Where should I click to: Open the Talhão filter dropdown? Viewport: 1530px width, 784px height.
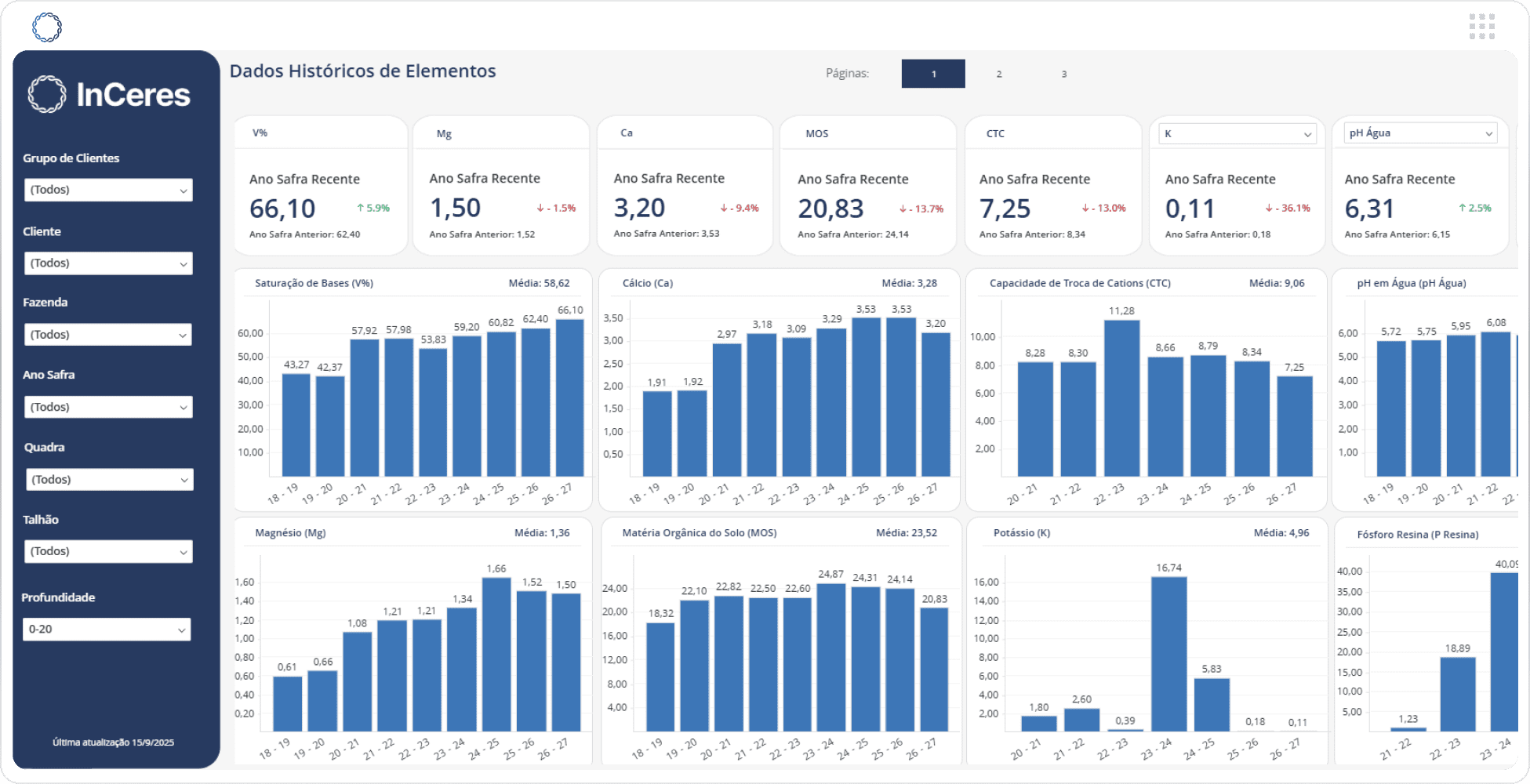click(x=108, y=552)
